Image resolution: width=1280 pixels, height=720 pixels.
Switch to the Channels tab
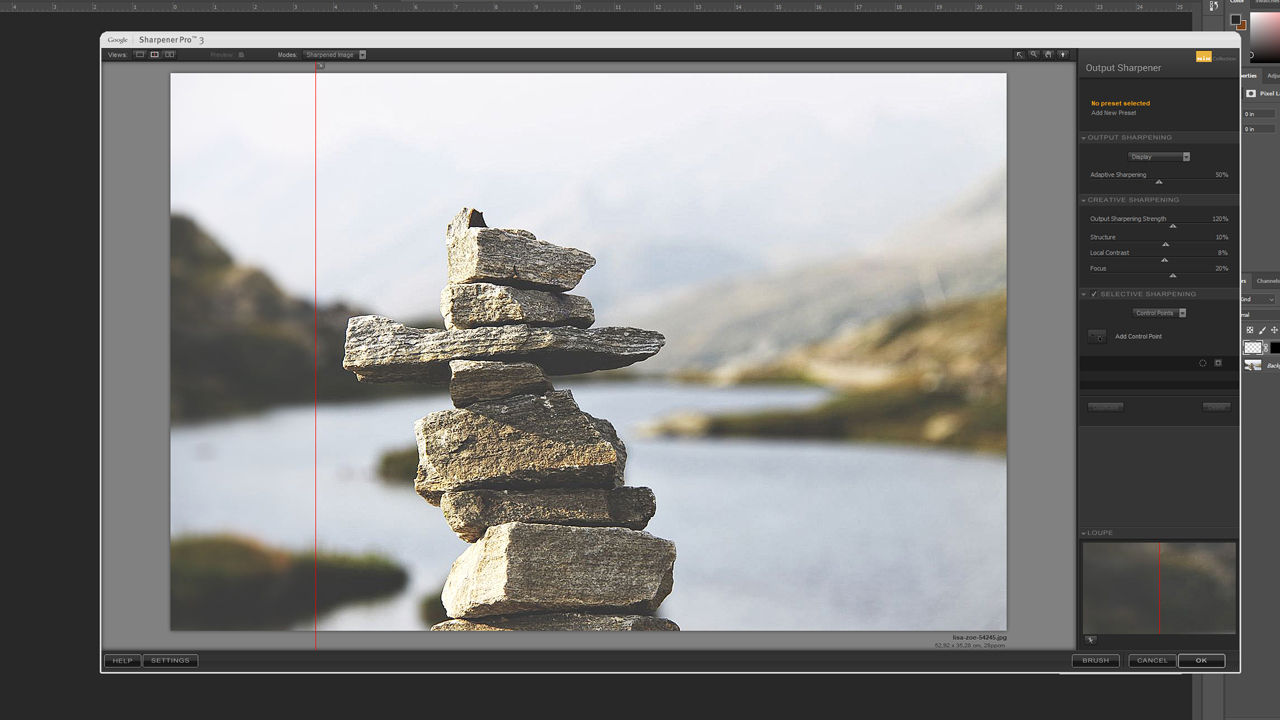[x=1267, y=281]
